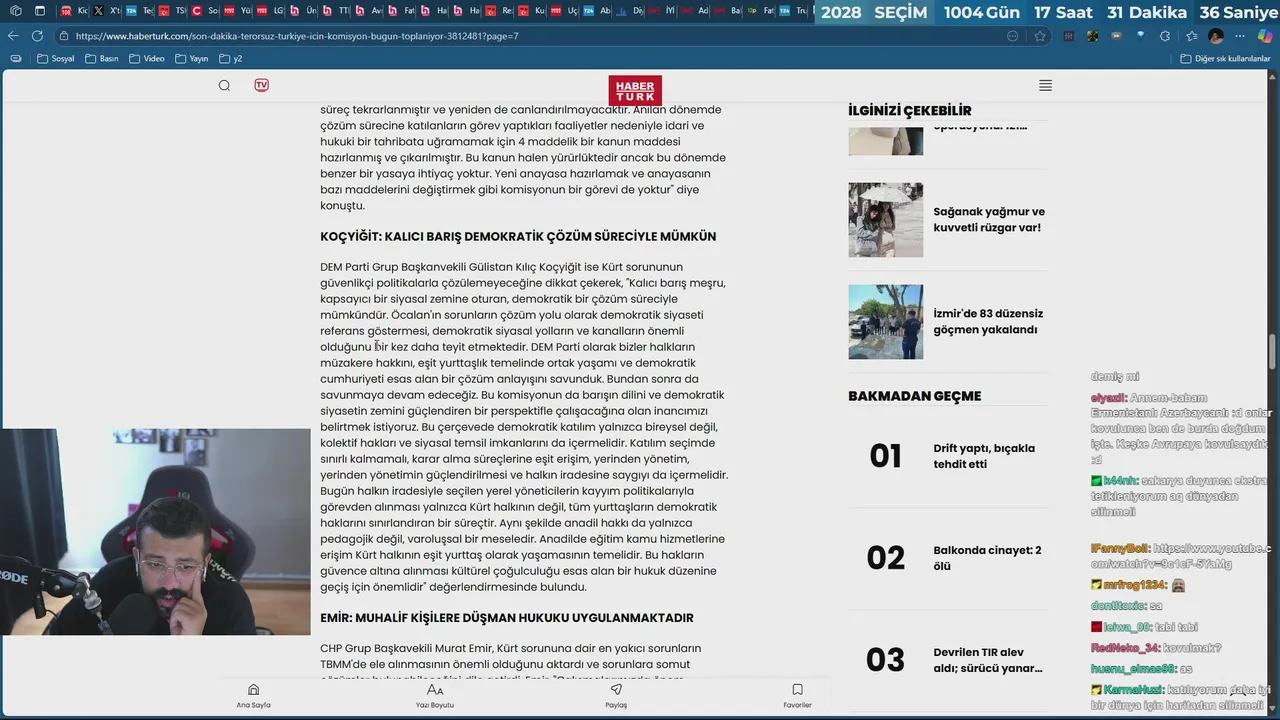Viewport: 1280px width, 720px height.
Task: Open Edge Settings and more menu
Action: click(1240, 36)
